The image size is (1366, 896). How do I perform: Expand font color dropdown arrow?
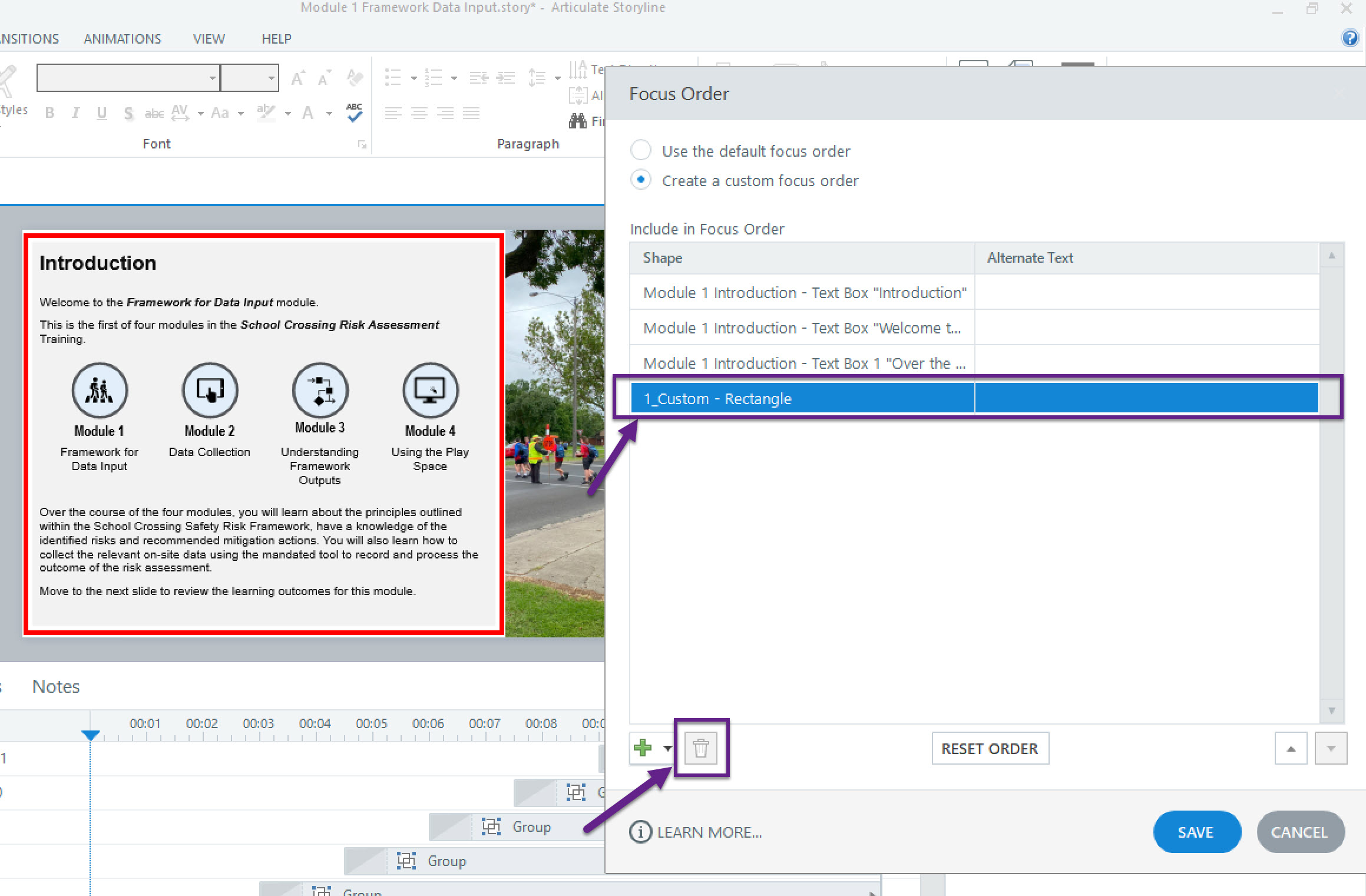[329, 113]
